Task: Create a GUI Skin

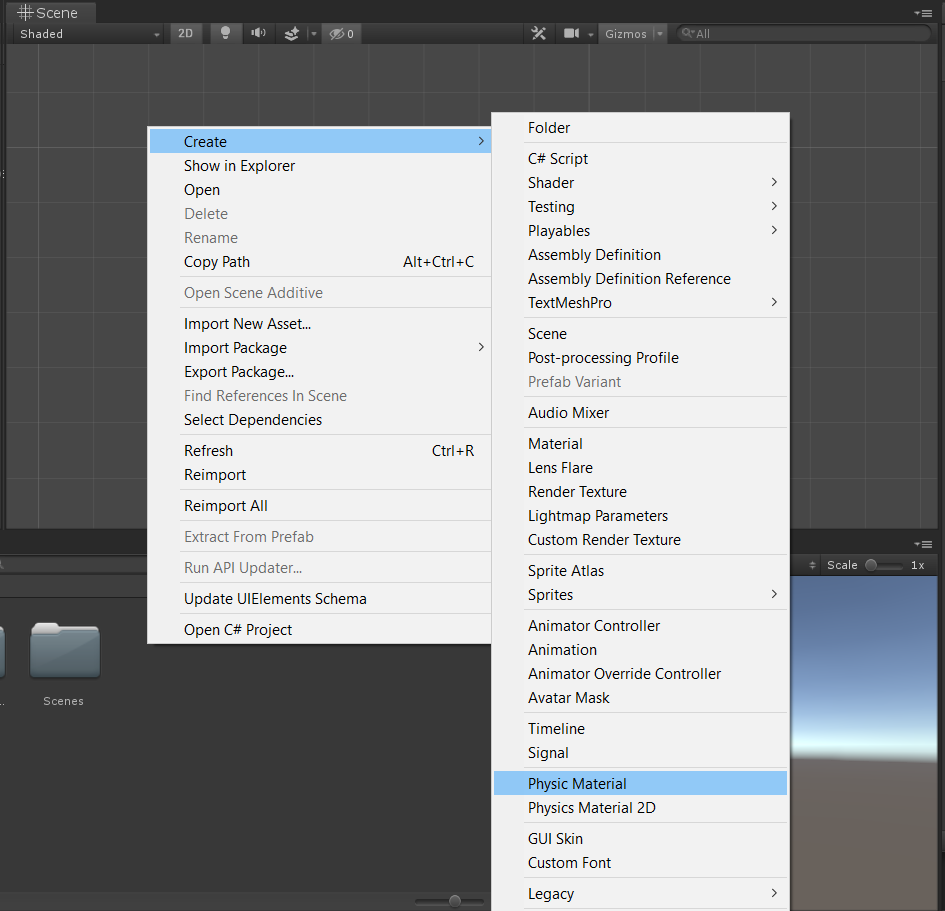Action: [640, 839]
